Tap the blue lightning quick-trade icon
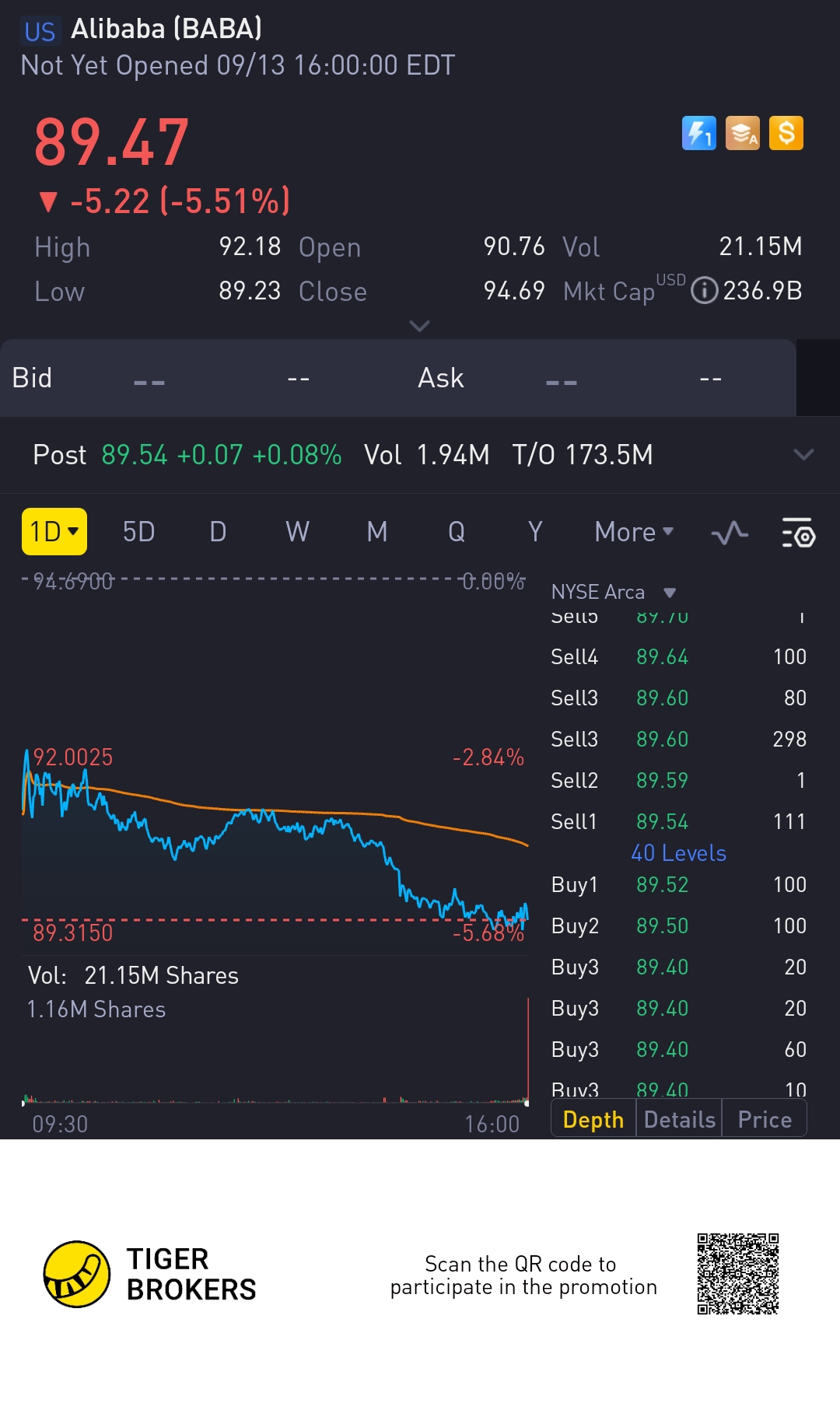The height and width of the screenshot is (1410, 840). pos(698,133)
